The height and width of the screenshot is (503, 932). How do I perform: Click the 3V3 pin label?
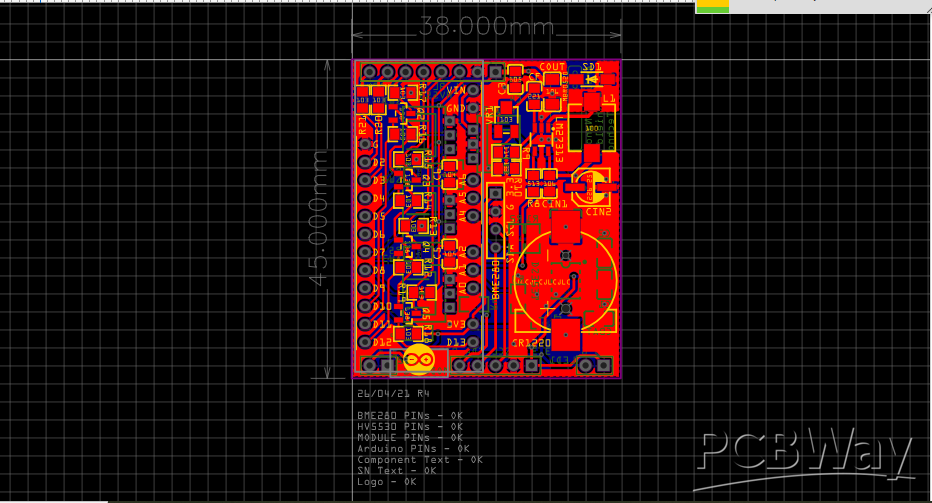[456, 325]
